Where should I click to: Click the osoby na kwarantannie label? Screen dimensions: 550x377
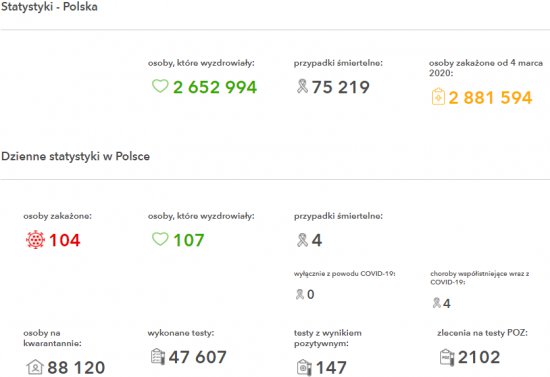(x=52, y=338)
